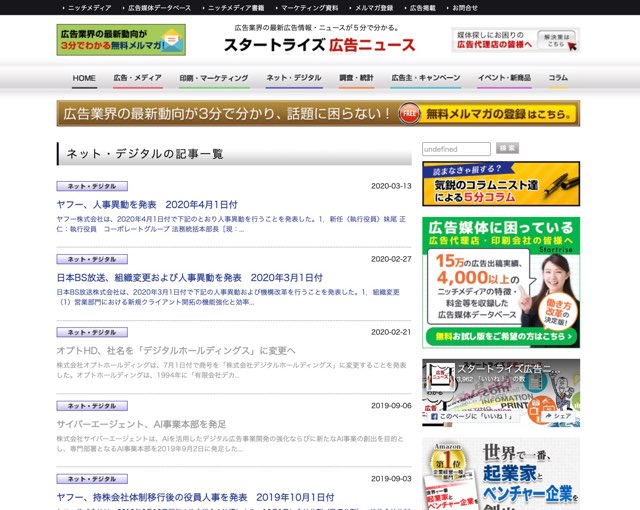Open article ヤフー、人事異動を発表 2020年4月1日付

coord(147,204)
